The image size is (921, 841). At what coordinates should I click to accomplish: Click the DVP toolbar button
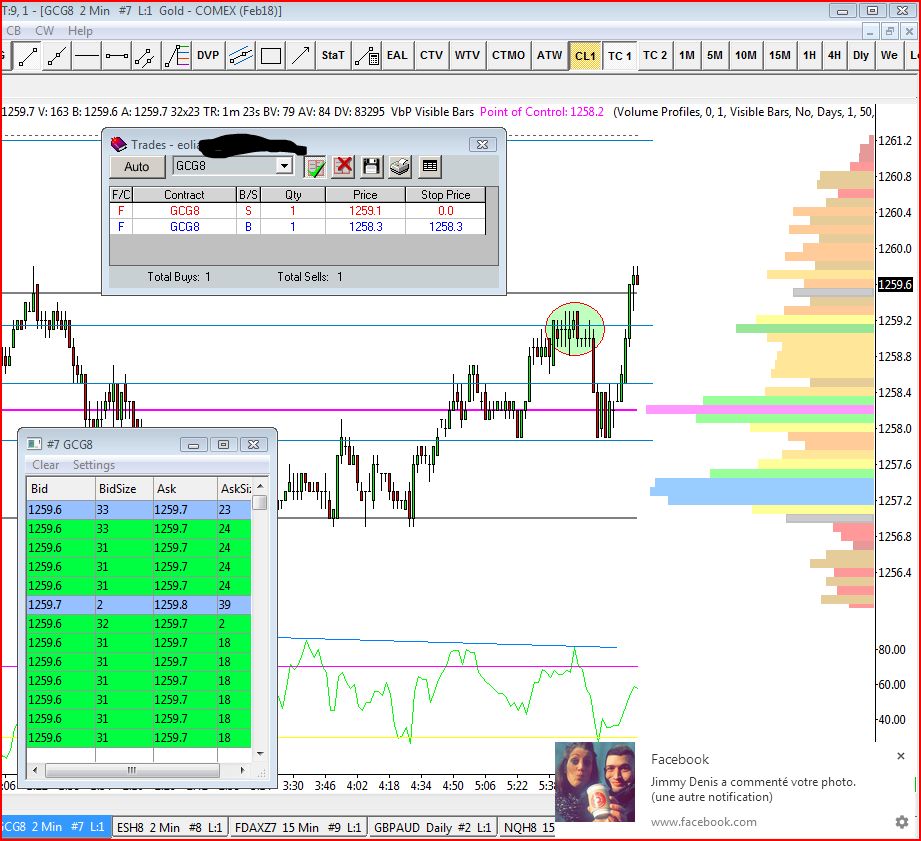tap(208, 56)
